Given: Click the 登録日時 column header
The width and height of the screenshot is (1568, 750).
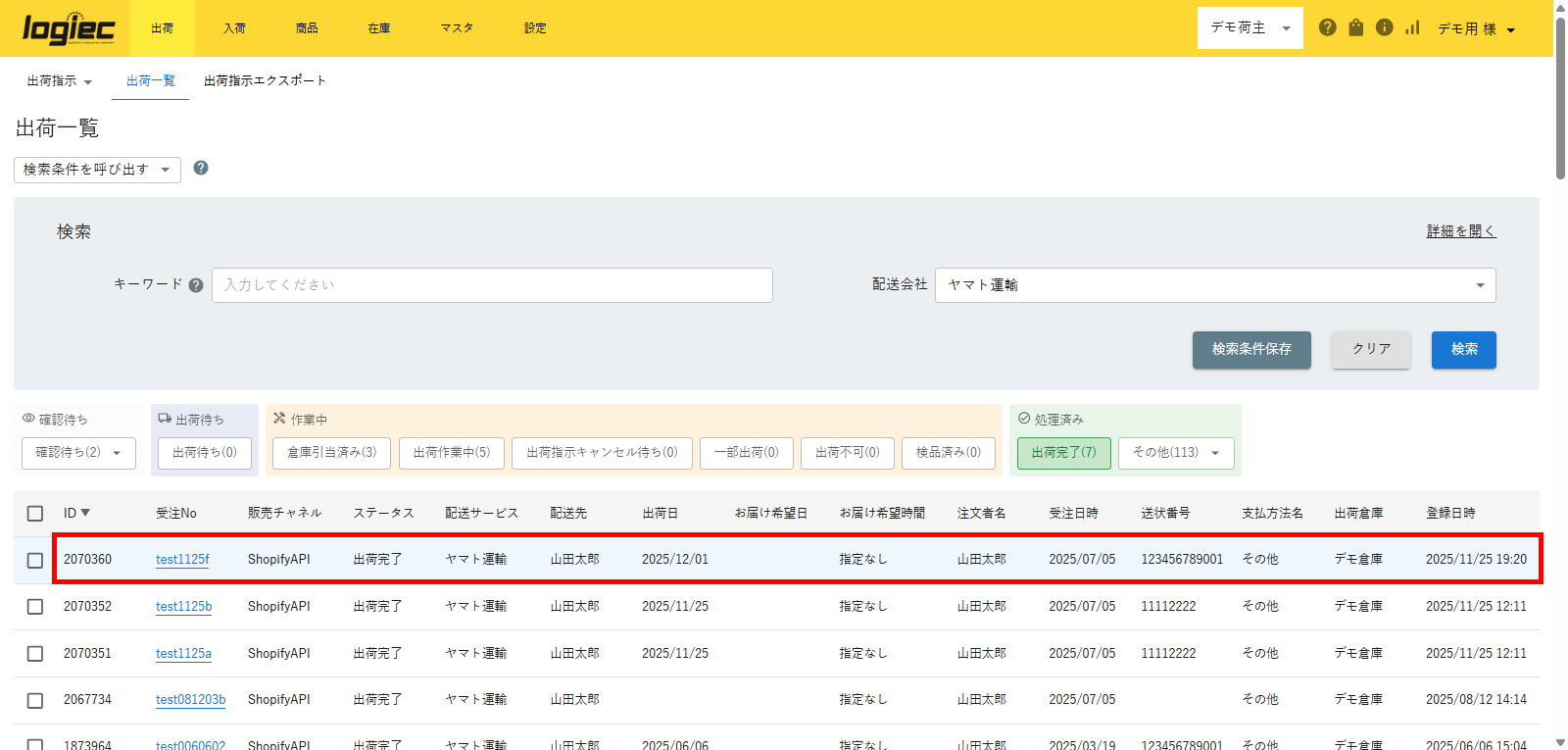Looking at the screenshot, I should [1450, 514].
